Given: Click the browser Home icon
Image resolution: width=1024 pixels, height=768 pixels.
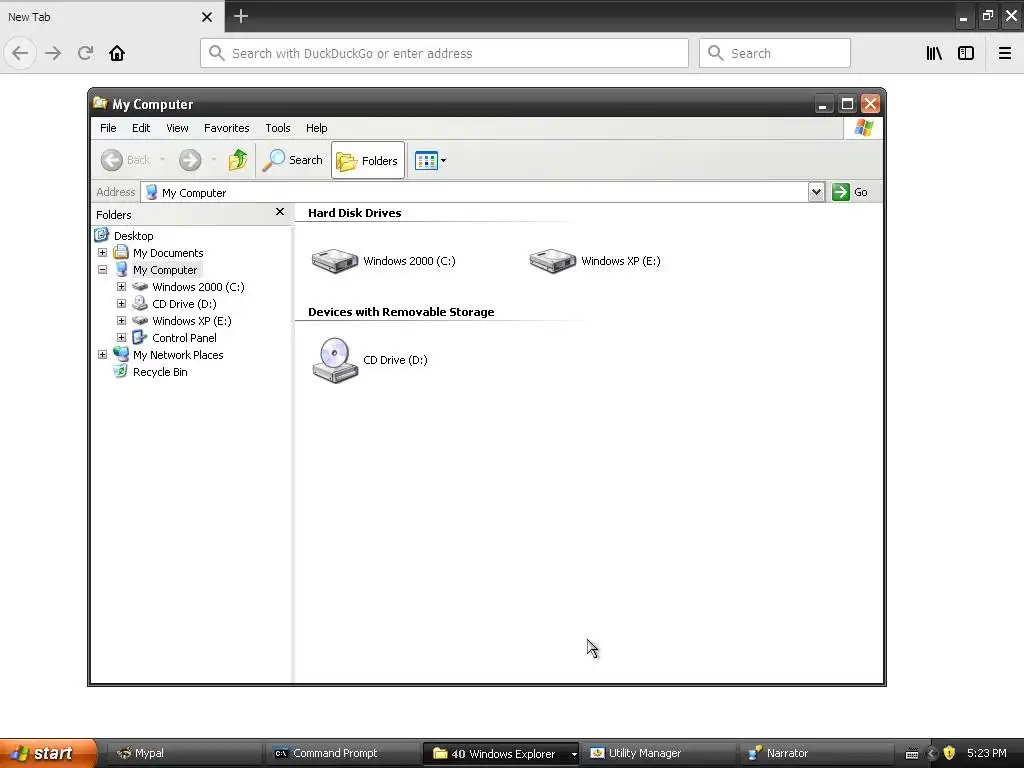Looking at the screenshot, I should coord(117,53).
